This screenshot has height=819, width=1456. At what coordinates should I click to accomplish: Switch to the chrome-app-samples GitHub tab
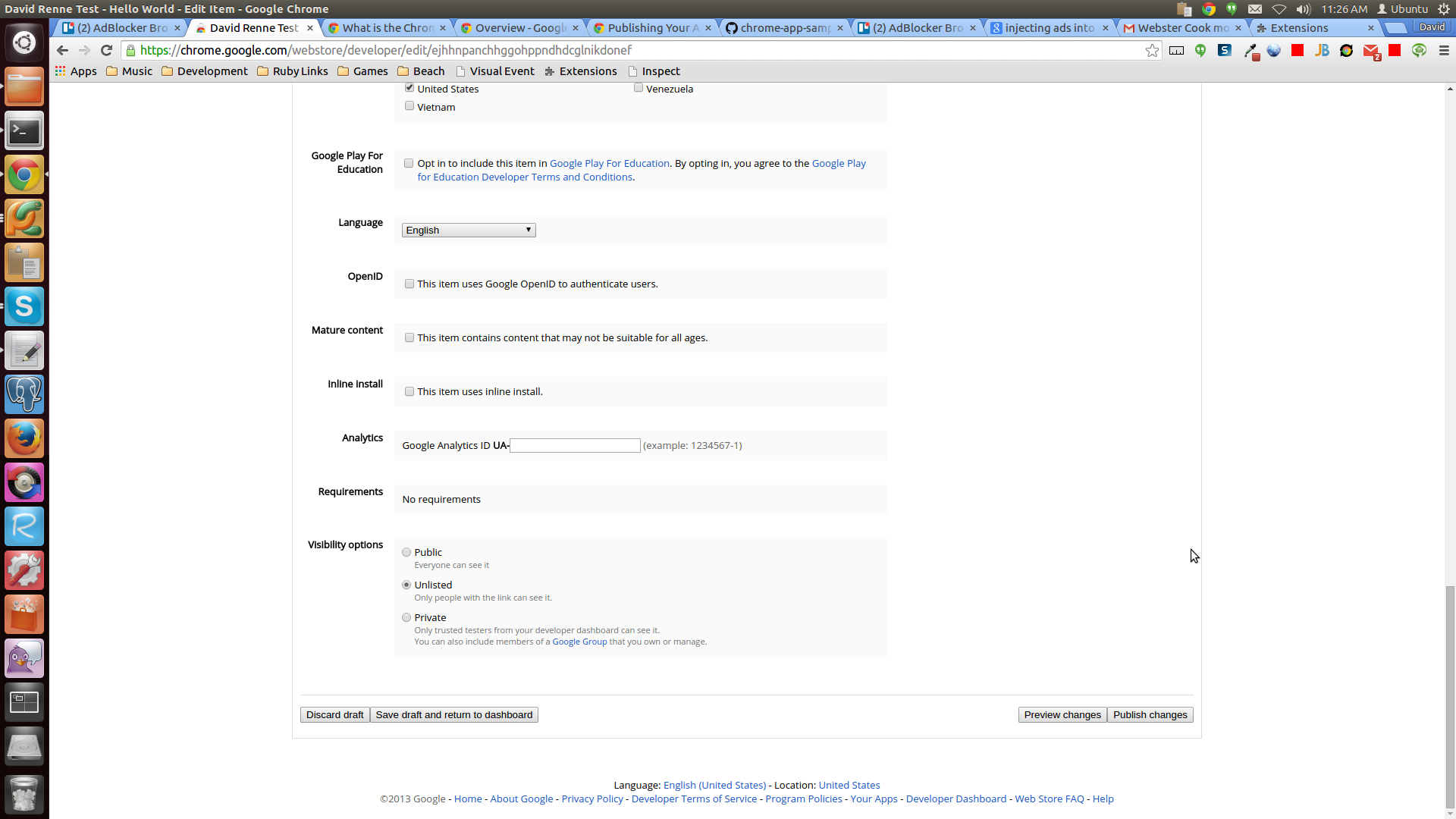point(785,28)
